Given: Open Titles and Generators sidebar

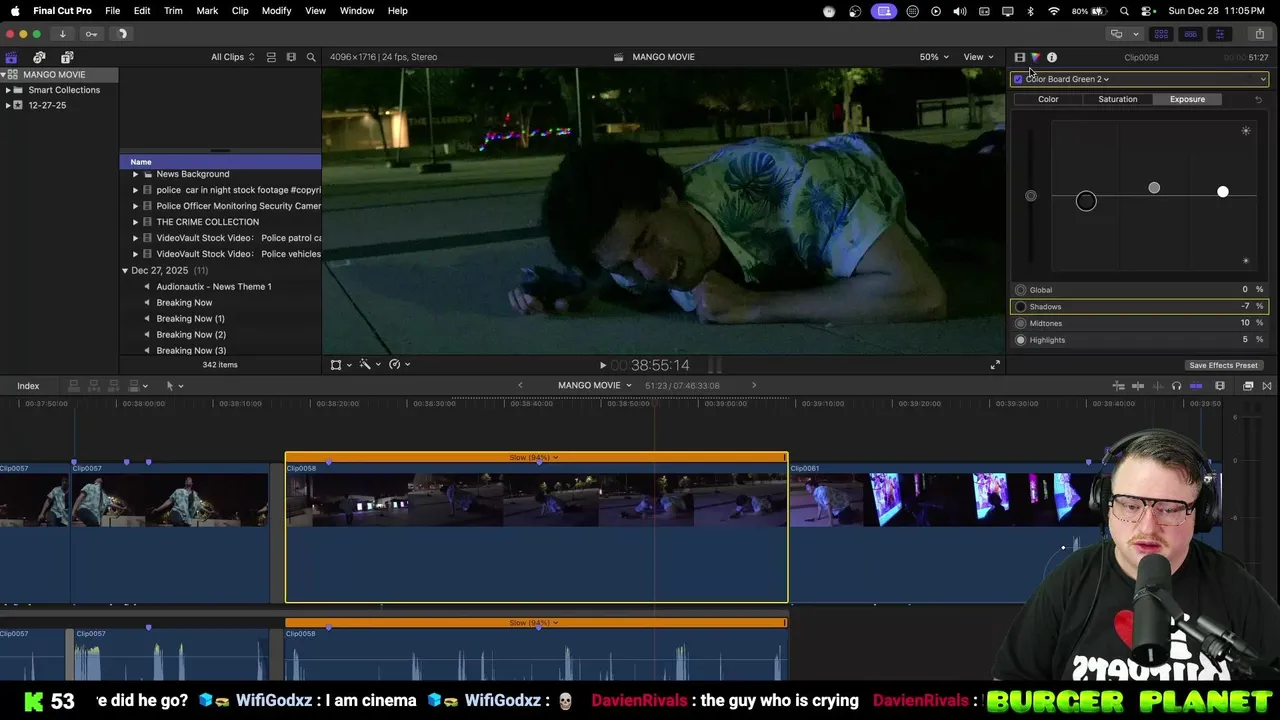Looking at the screenshot, I should pyautogui.click(x=67, y=57).
